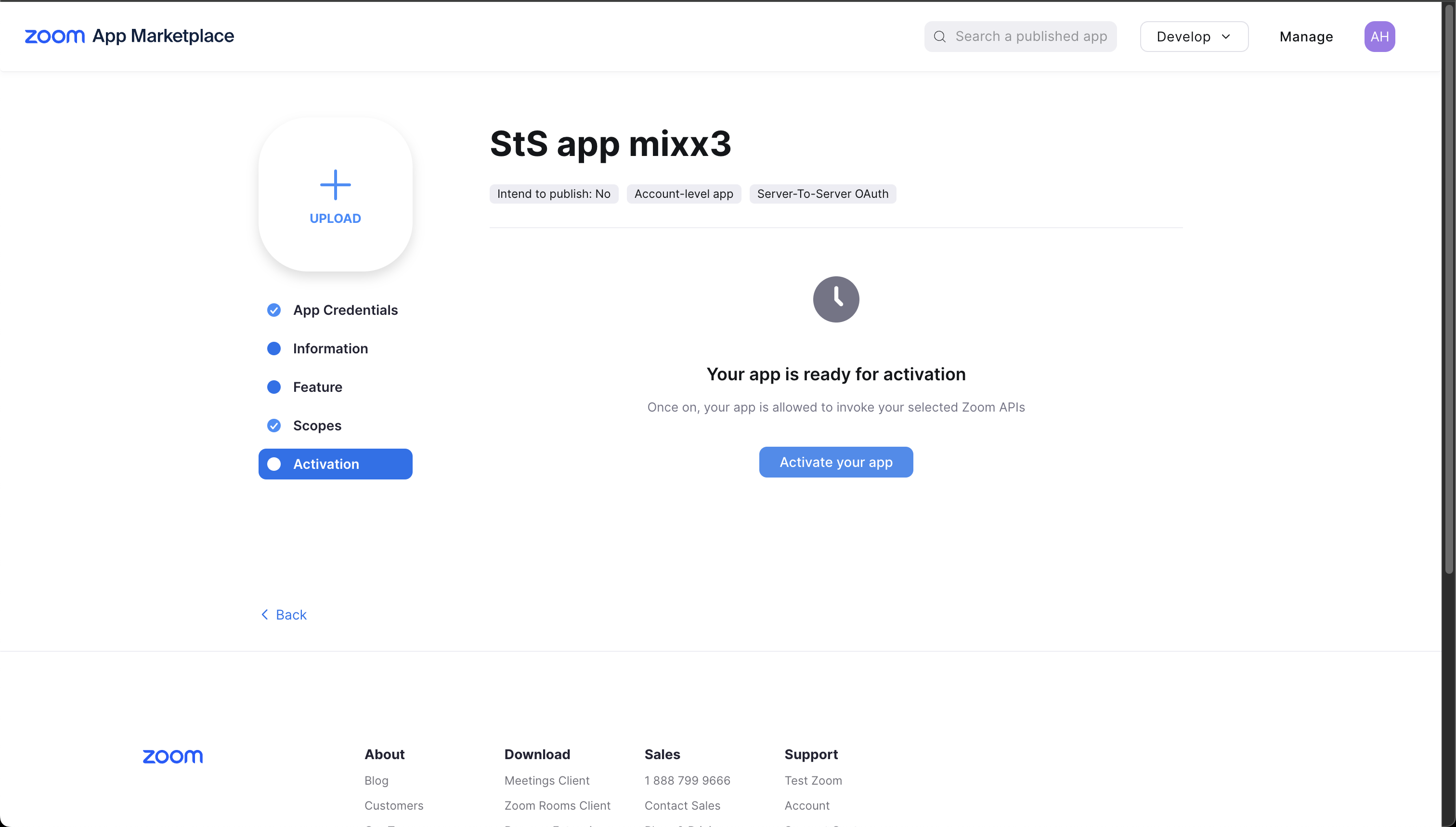
Task: Click the Back chevron icon
Action: click(265, 615)
